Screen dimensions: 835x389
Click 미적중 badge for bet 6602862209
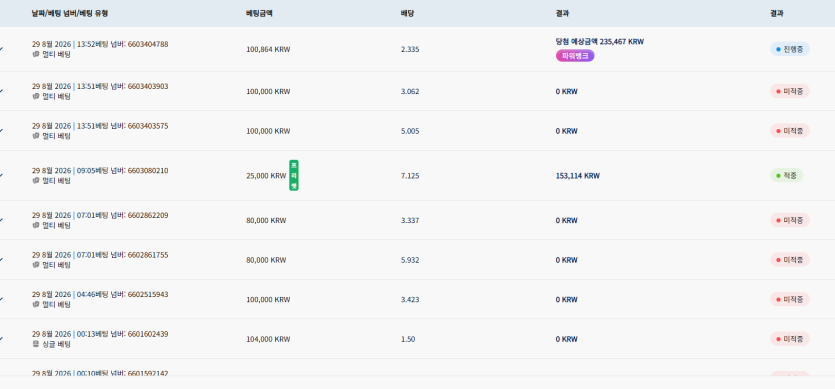790,220
